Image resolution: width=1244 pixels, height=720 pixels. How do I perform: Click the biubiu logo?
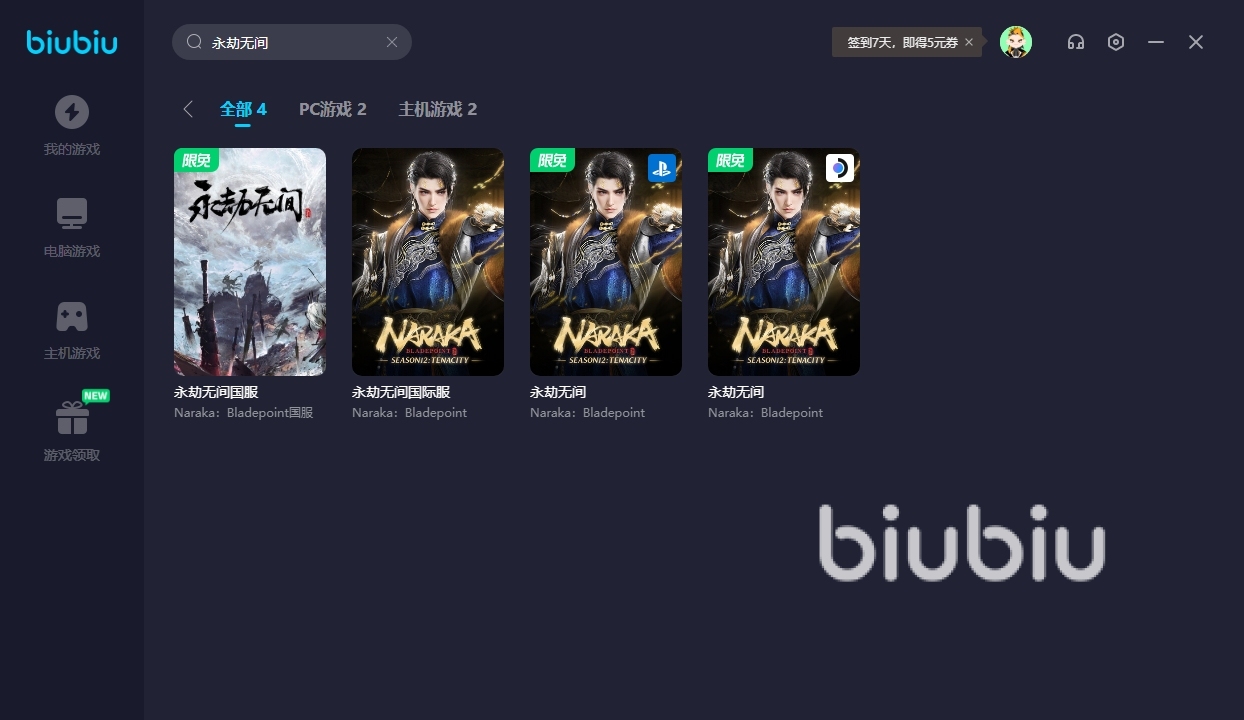(72, 42)
